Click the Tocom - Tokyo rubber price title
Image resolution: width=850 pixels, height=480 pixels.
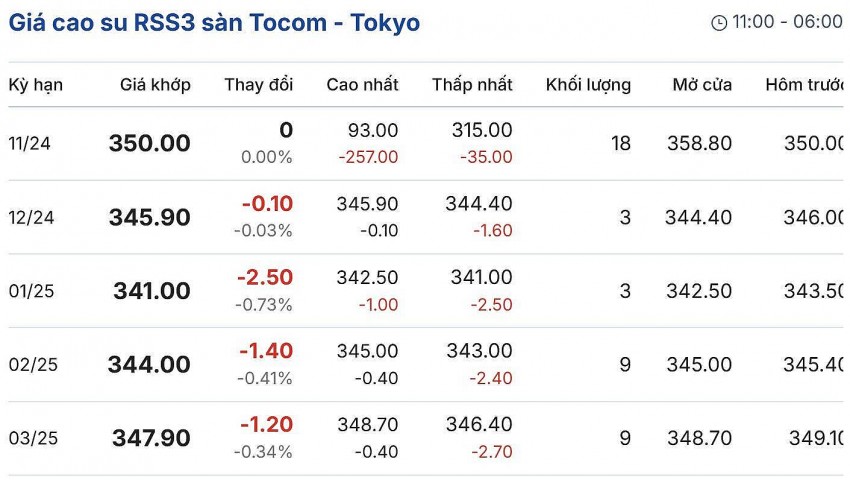pyautogui.click(x=214, y=22)
